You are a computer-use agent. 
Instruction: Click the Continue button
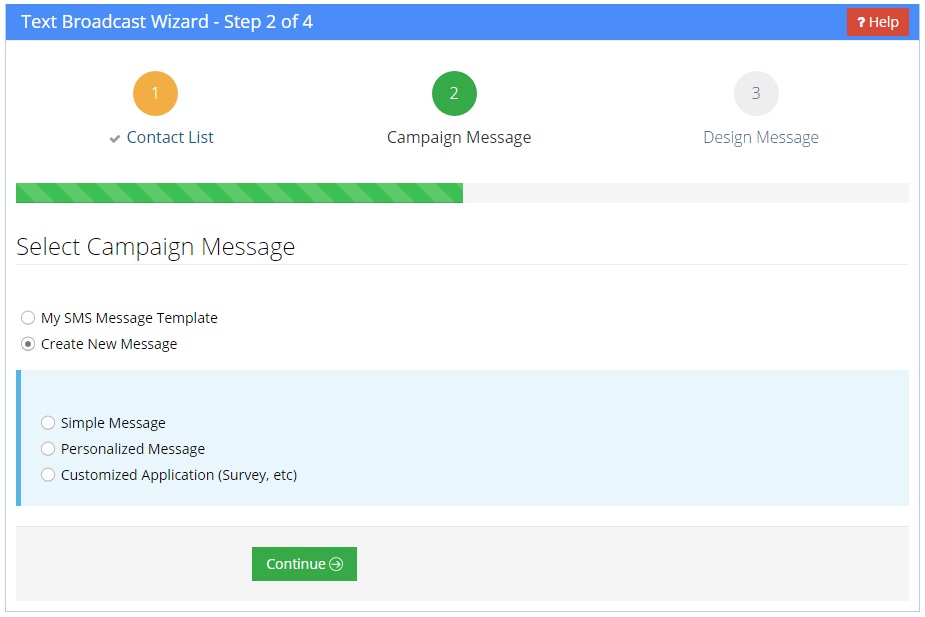tap(304, 563)
